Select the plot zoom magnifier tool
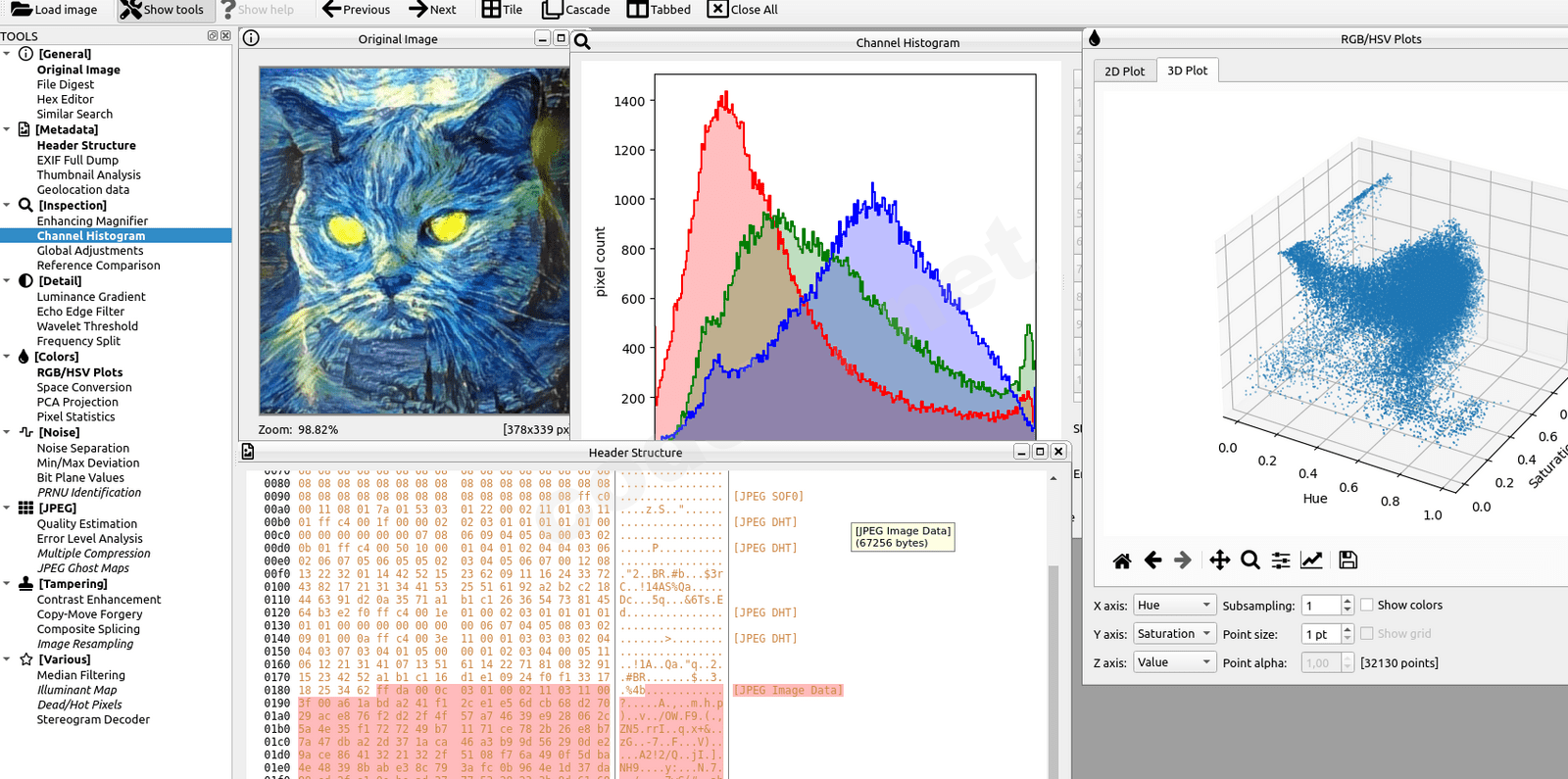 (x=1249, y=560)
